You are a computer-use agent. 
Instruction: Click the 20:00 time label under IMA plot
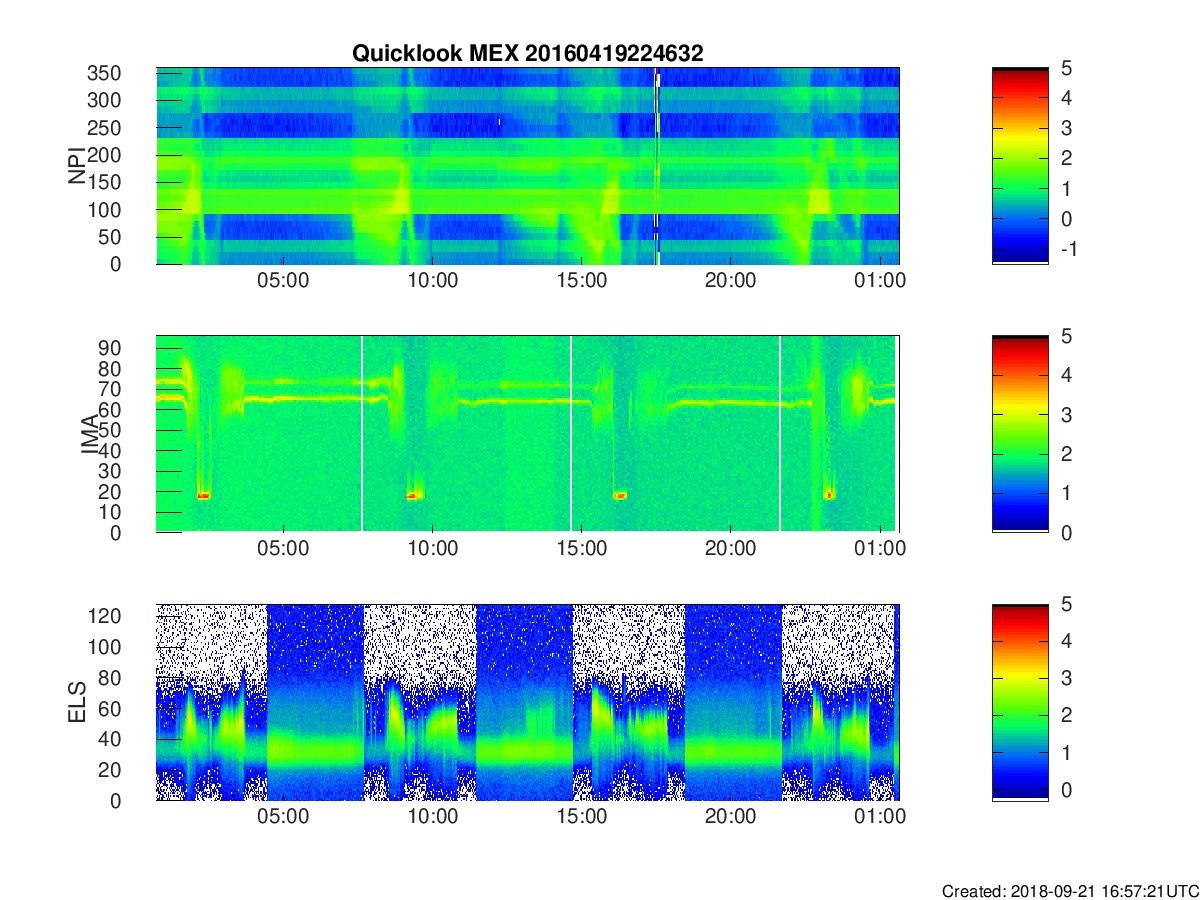(x=731, y=549)
